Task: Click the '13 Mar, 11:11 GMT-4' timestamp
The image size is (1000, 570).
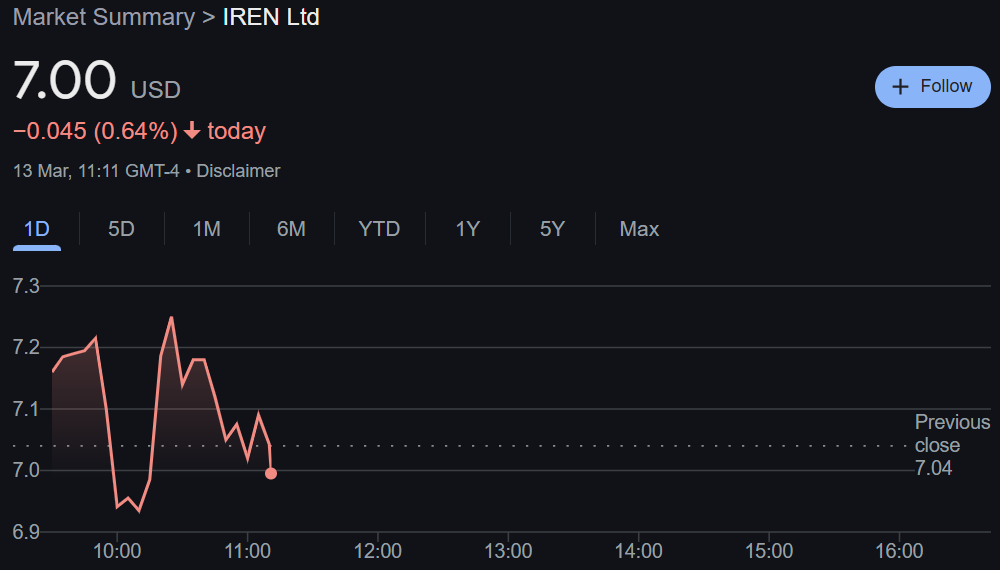Action: [96, 171]
